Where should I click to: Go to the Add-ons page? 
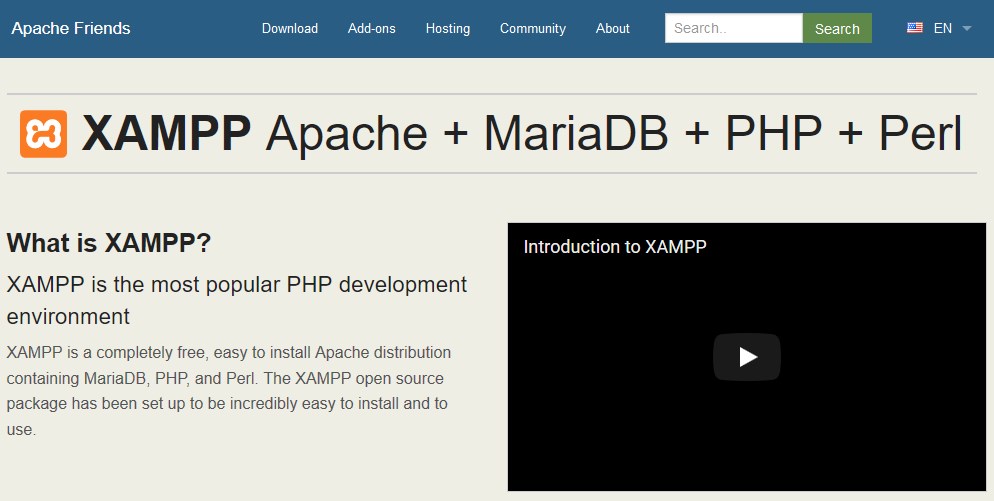[371, 28]
